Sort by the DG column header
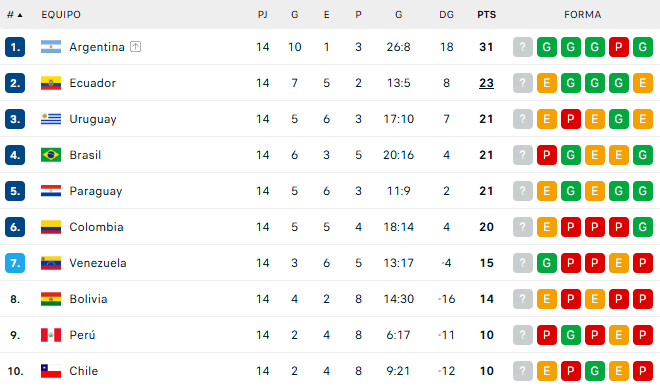 pyautogui.click(x=447, y=15)
